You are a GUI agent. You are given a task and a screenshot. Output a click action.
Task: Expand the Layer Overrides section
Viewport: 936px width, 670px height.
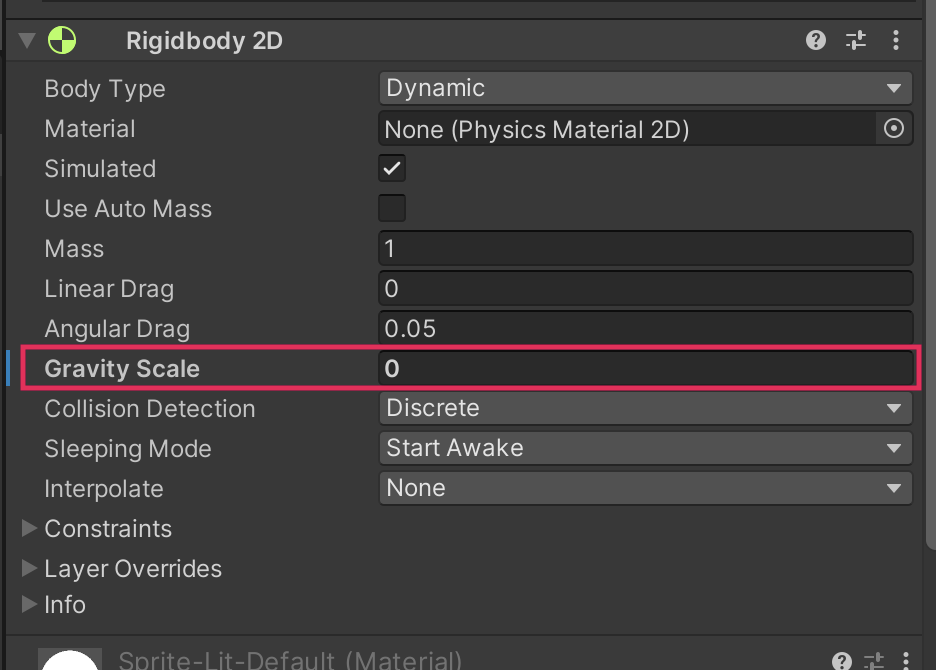[x=29, y=568]
